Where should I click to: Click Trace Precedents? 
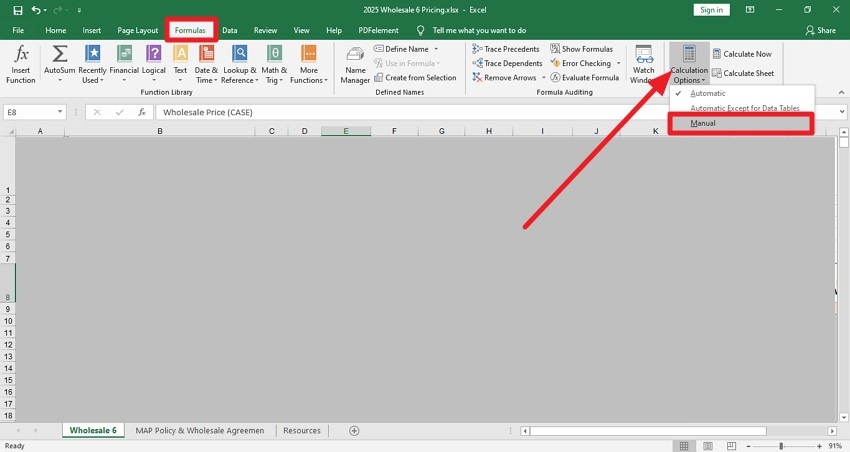pyautogui.click(x=506, y=49)
